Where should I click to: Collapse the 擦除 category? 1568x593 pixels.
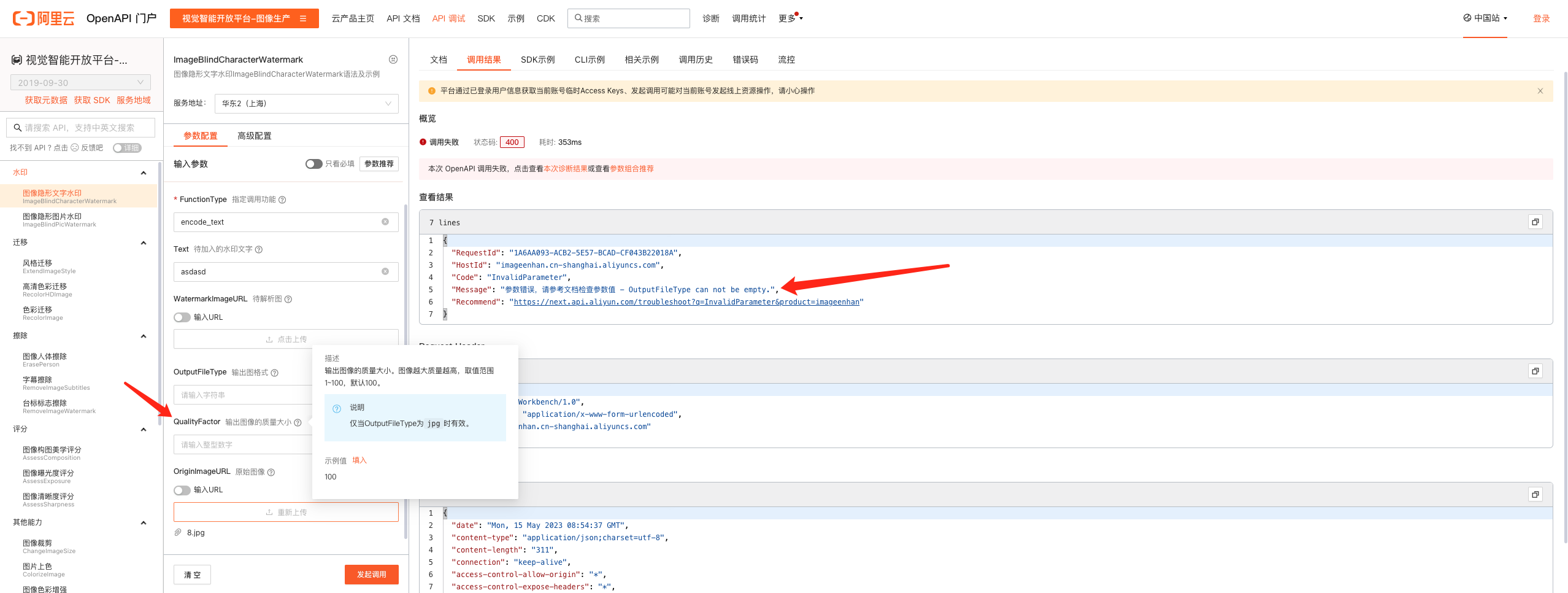[x=144, y=336]
